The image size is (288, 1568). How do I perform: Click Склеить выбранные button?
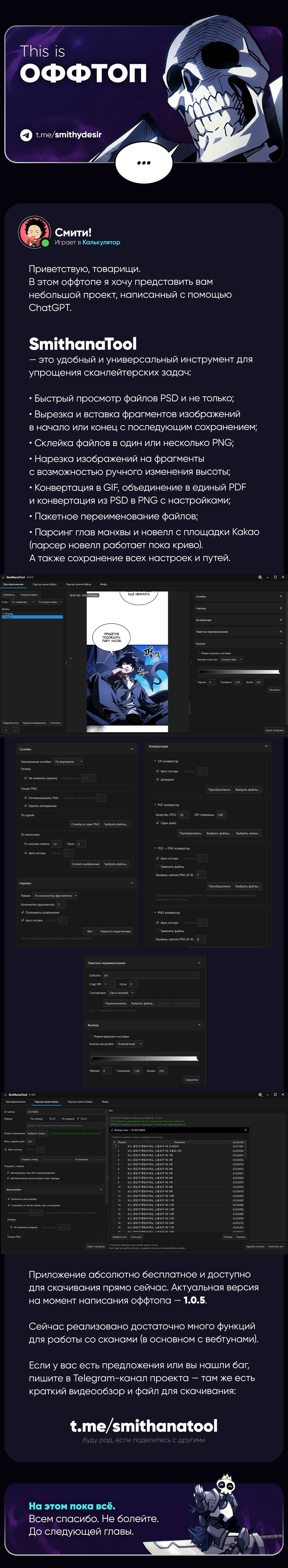[85, 864]
